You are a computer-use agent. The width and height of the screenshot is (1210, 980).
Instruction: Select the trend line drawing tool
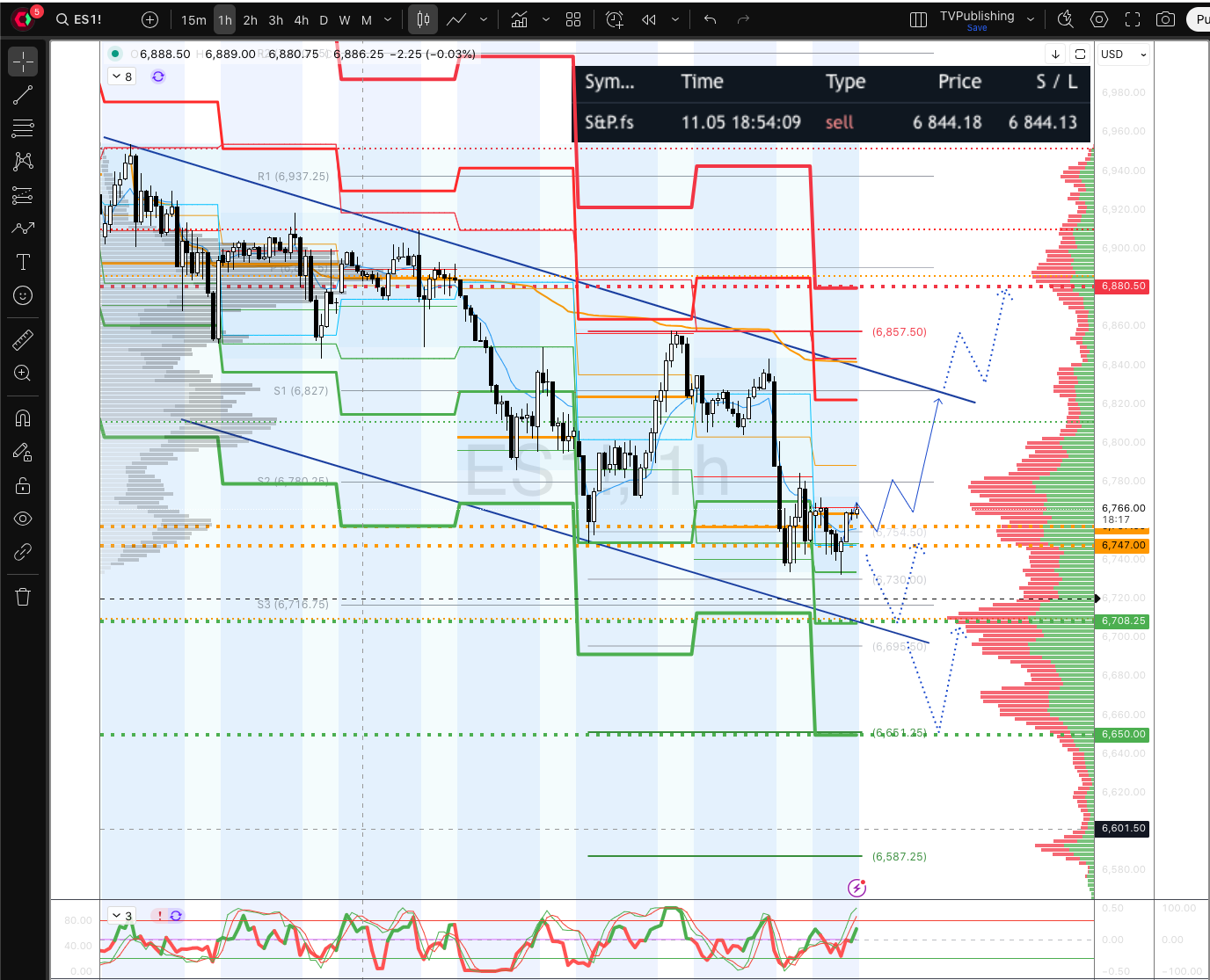(23, 95)
